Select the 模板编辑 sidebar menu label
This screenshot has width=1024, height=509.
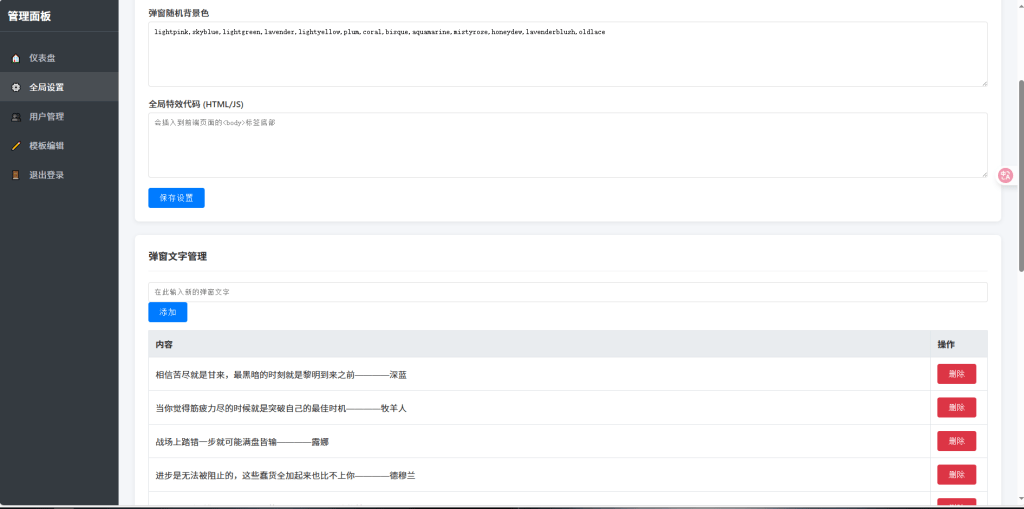47,146
